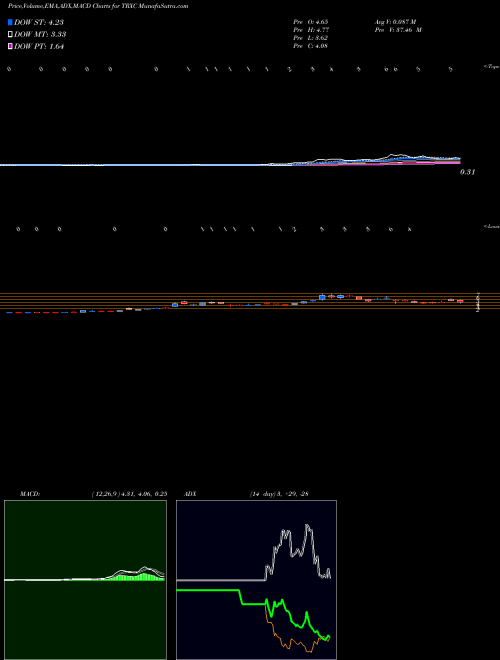Click the 'Pre O: 4.65' open value

[311, 21]
